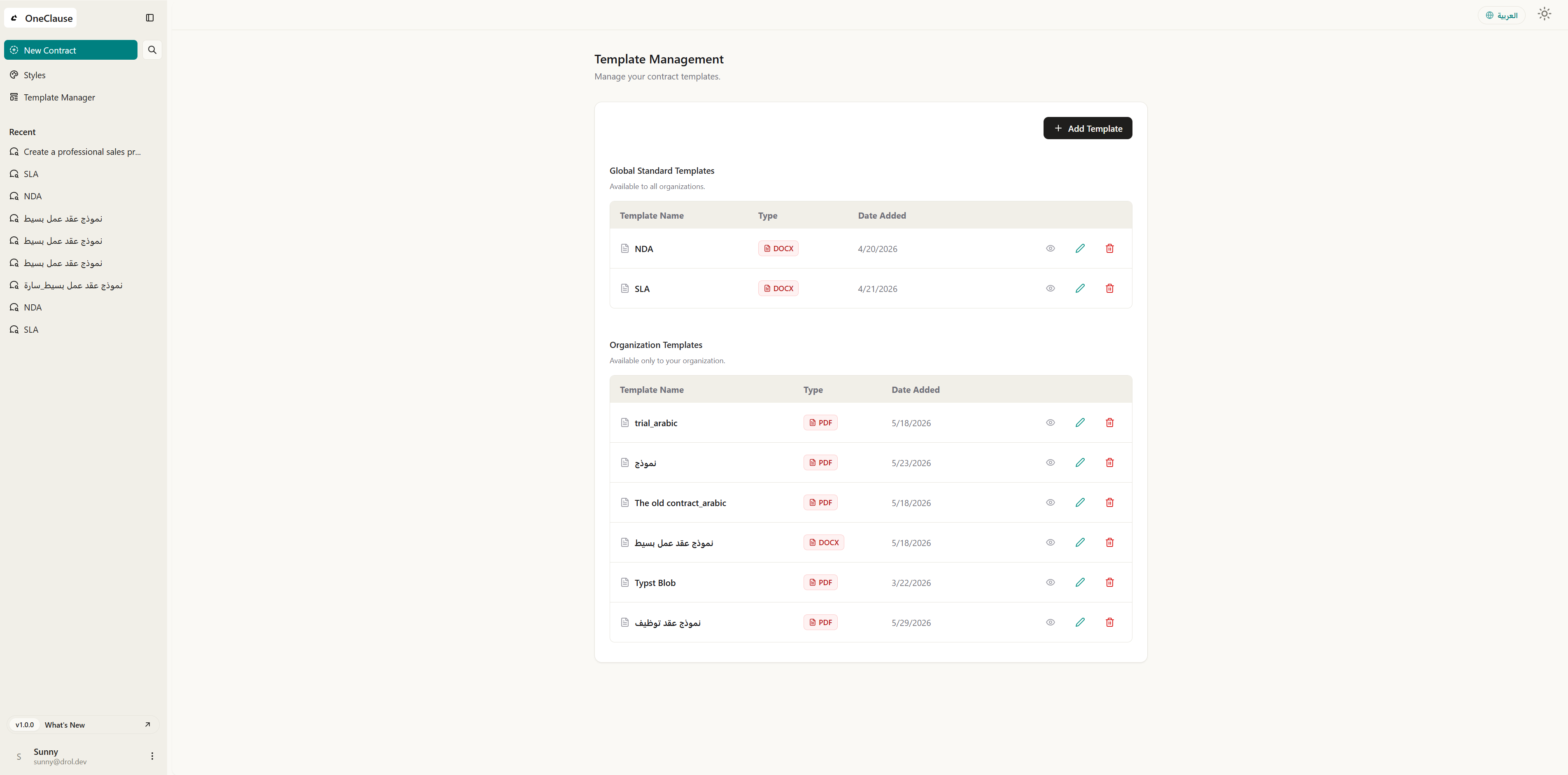
Task: Edit the نموذج عقد توظيف template
Action: (x=1080, y=622)
